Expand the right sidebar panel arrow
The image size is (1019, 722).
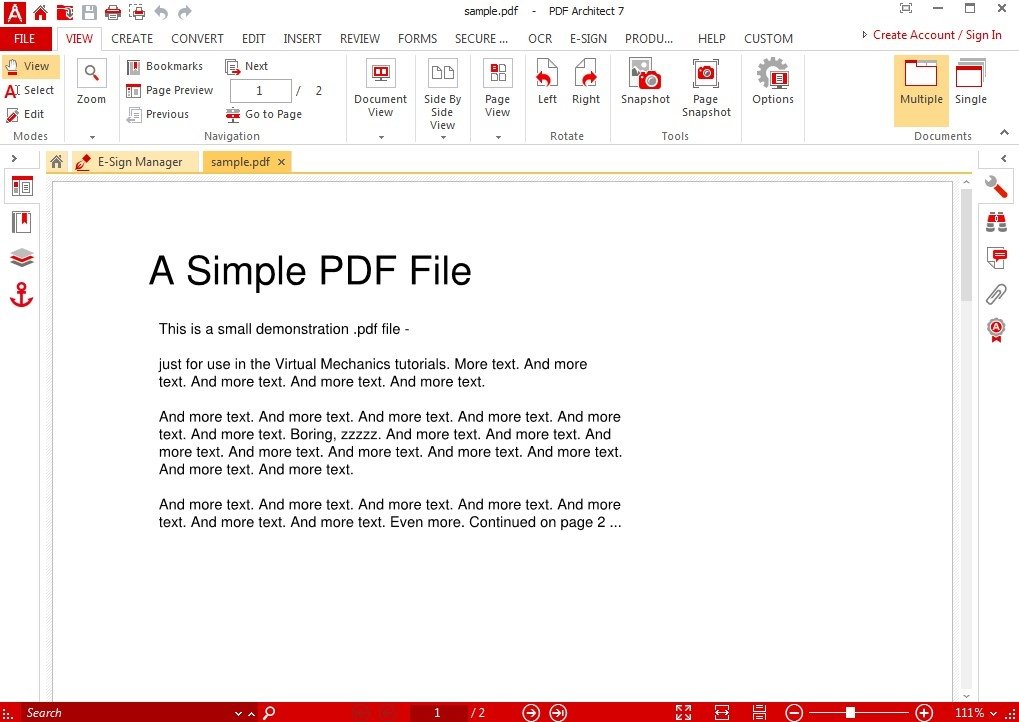point(1004,158)
